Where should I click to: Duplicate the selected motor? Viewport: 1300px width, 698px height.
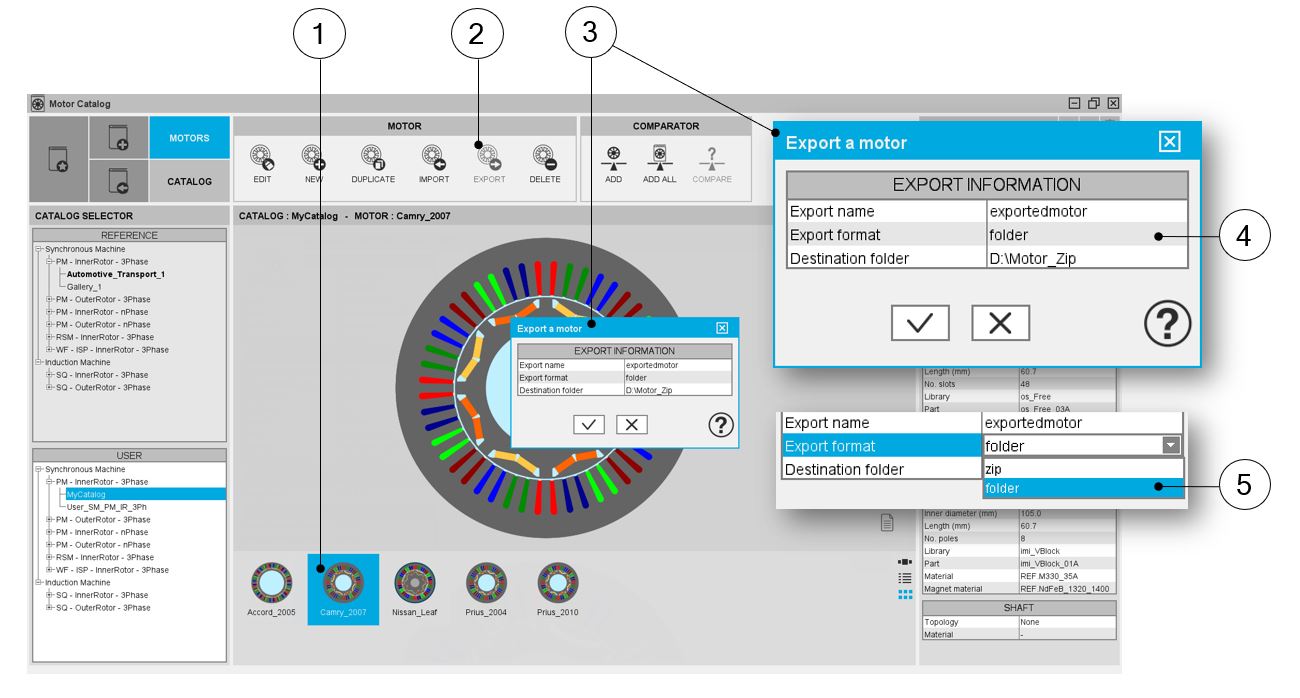pyautogui.click(x=372, y=158)
